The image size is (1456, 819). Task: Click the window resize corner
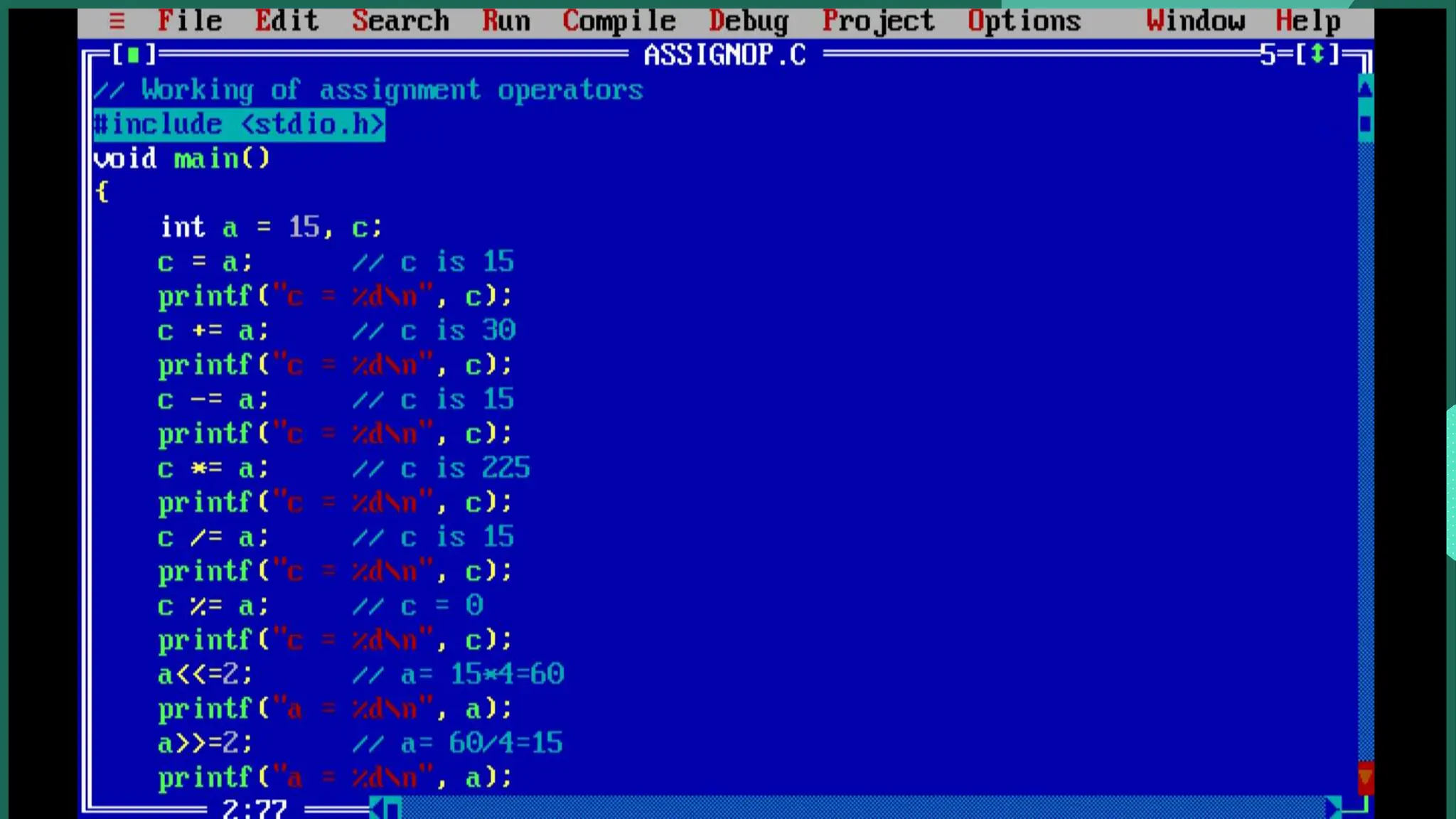pyautogui.click(x=1358, y=805)
